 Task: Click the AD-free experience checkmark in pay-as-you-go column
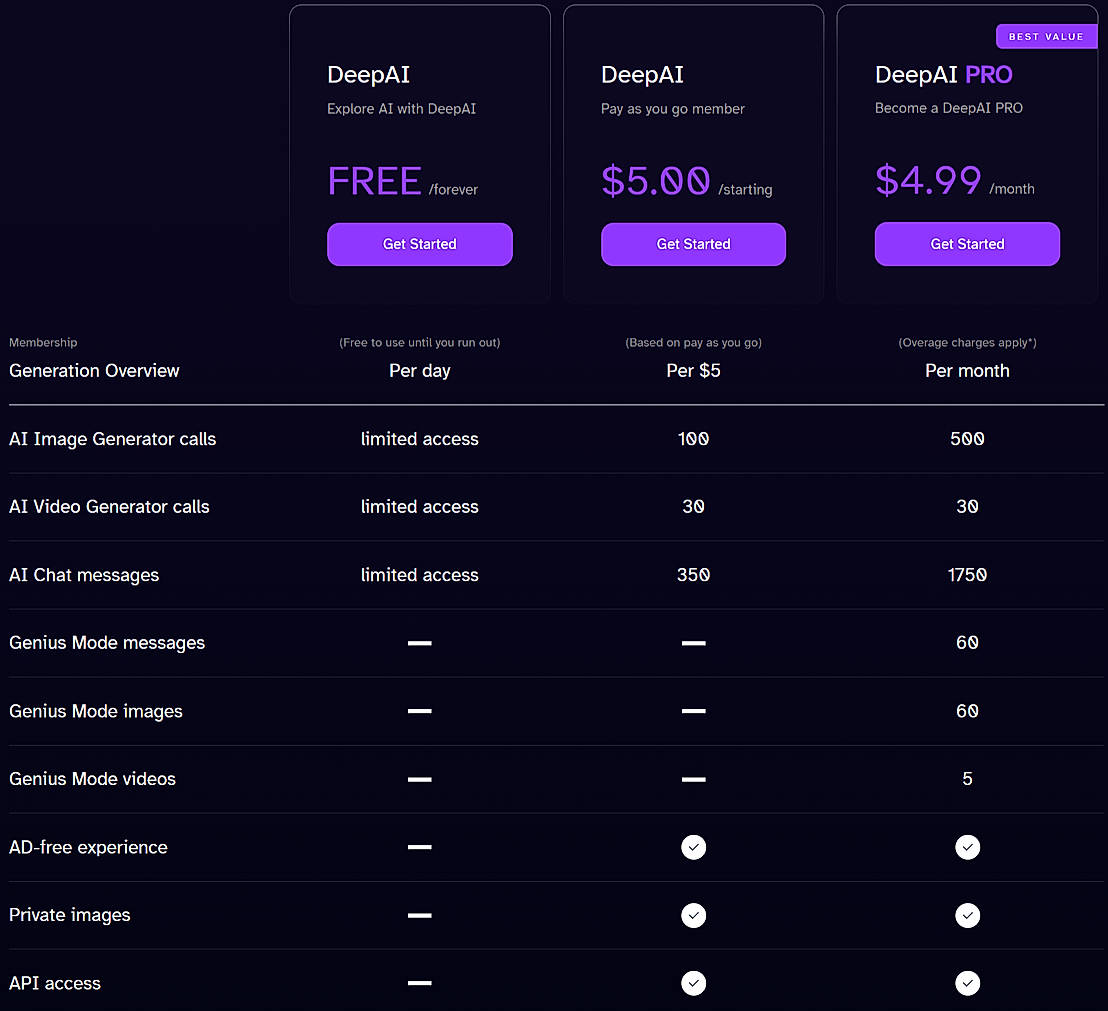(694, 847)
